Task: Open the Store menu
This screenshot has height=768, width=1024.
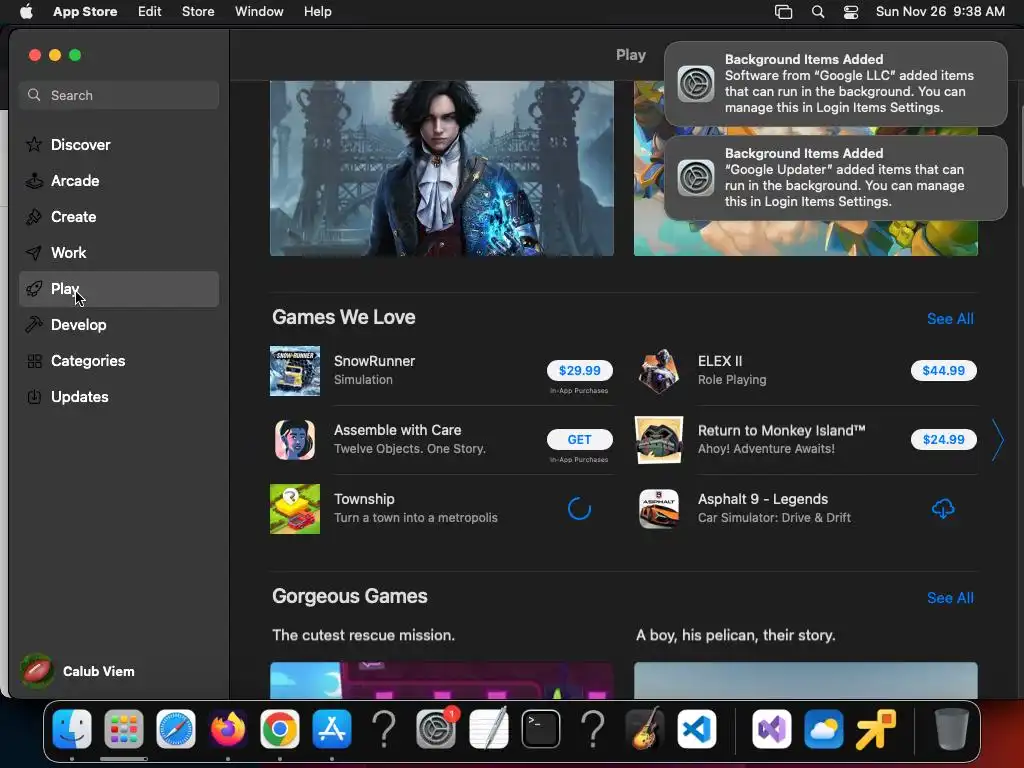Action: pyautogui.click(x=198, y=12)
